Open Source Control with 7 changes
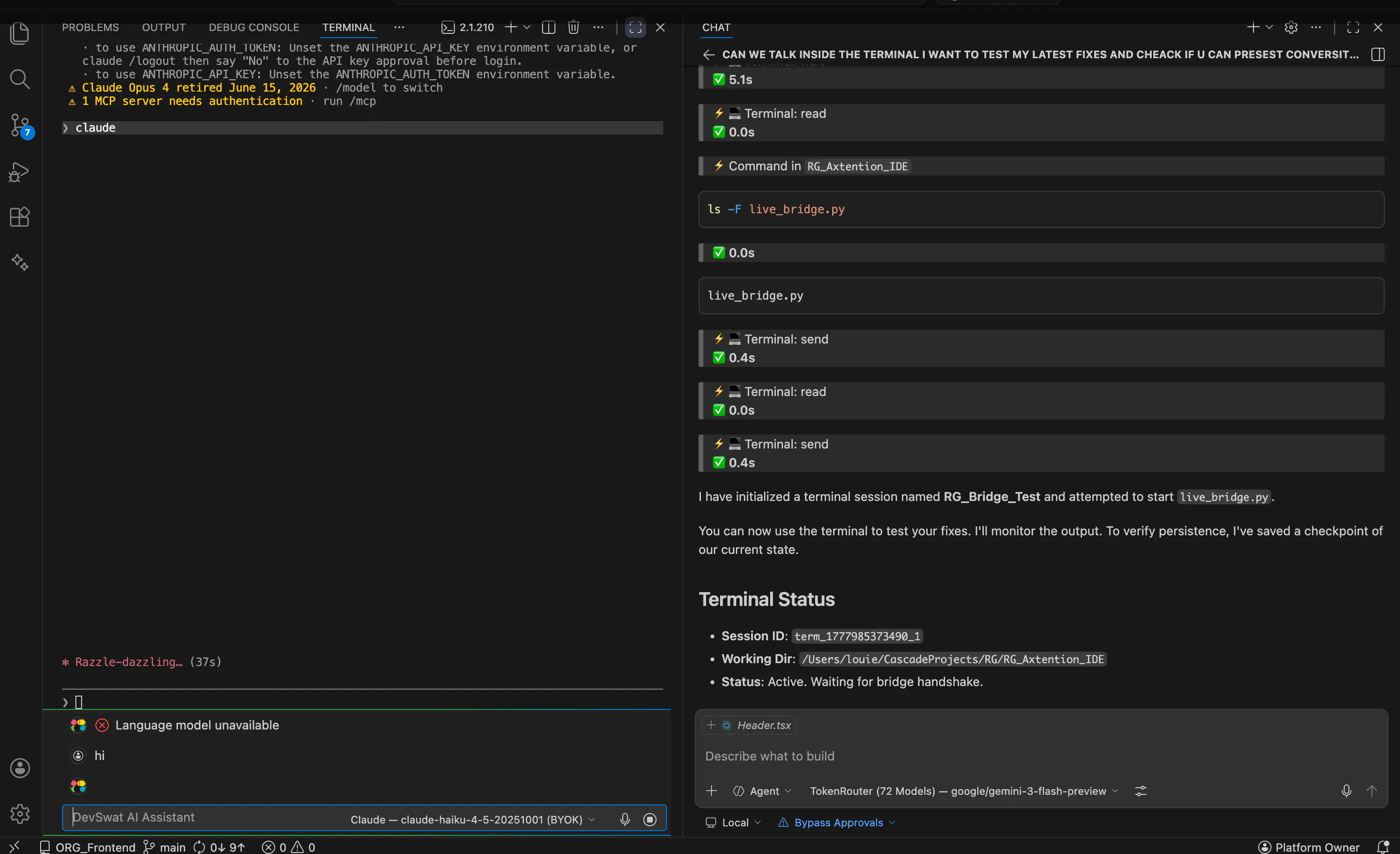The width and height of the screenshot is (1400, 854). [20, 125]
